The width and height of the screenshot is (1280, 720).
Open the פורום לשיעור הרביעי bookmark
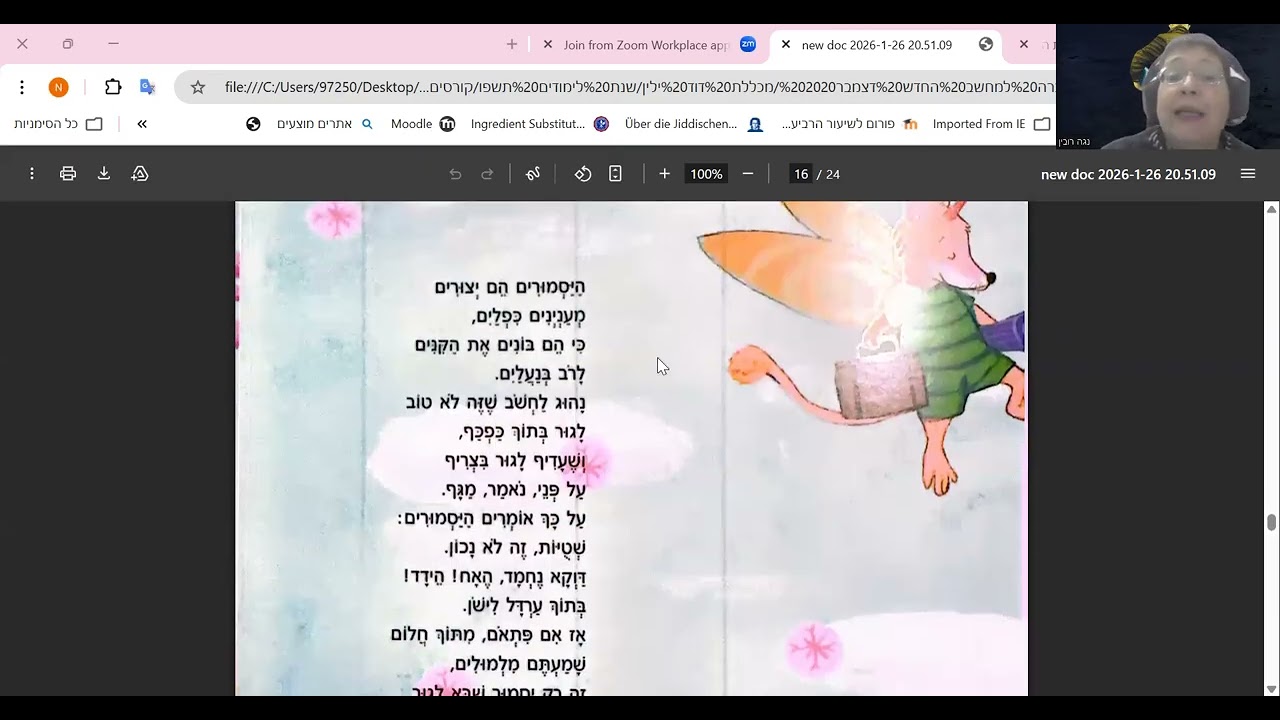(x=849, y=124)
